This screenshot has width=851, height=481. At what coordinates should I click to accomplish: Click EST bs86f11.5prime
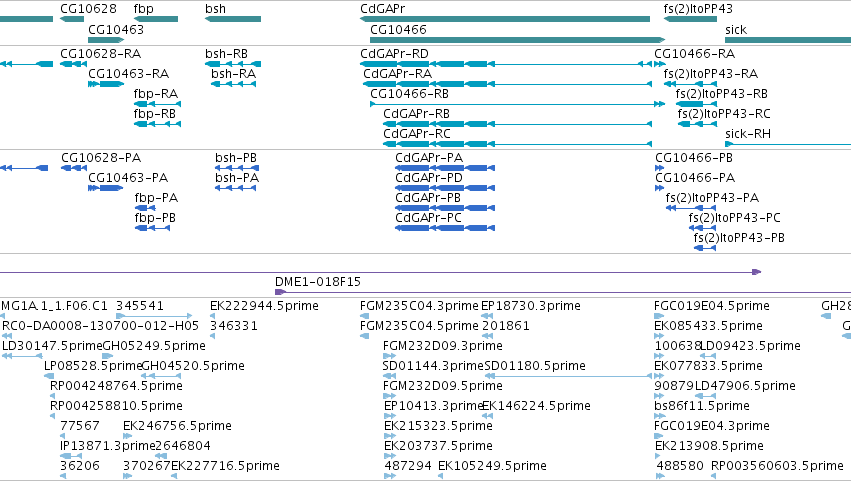point(702,407)
